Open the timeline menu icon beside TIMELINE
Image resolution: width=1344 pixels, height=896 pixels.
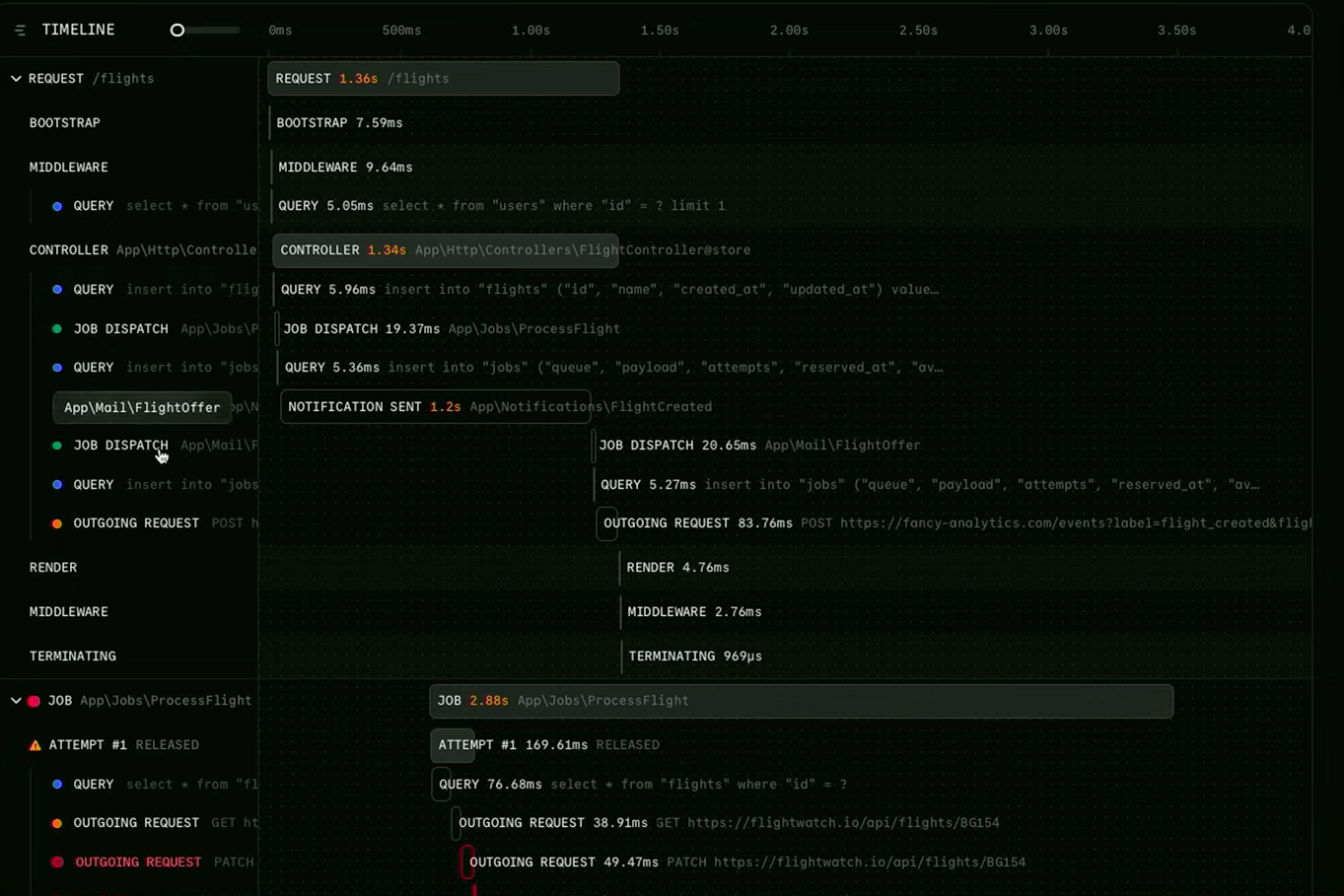tap(20, 31)
